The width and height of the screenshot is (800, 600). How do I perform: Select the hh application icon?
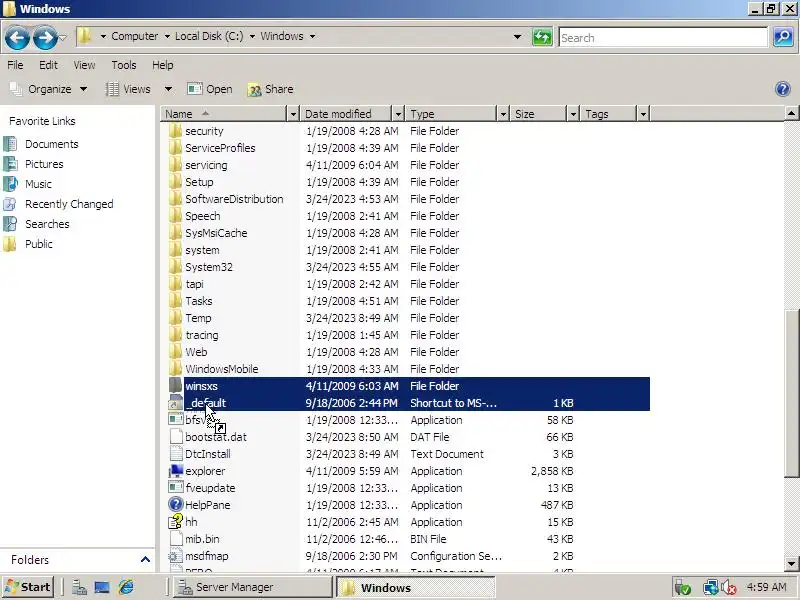tap(176, 521)
